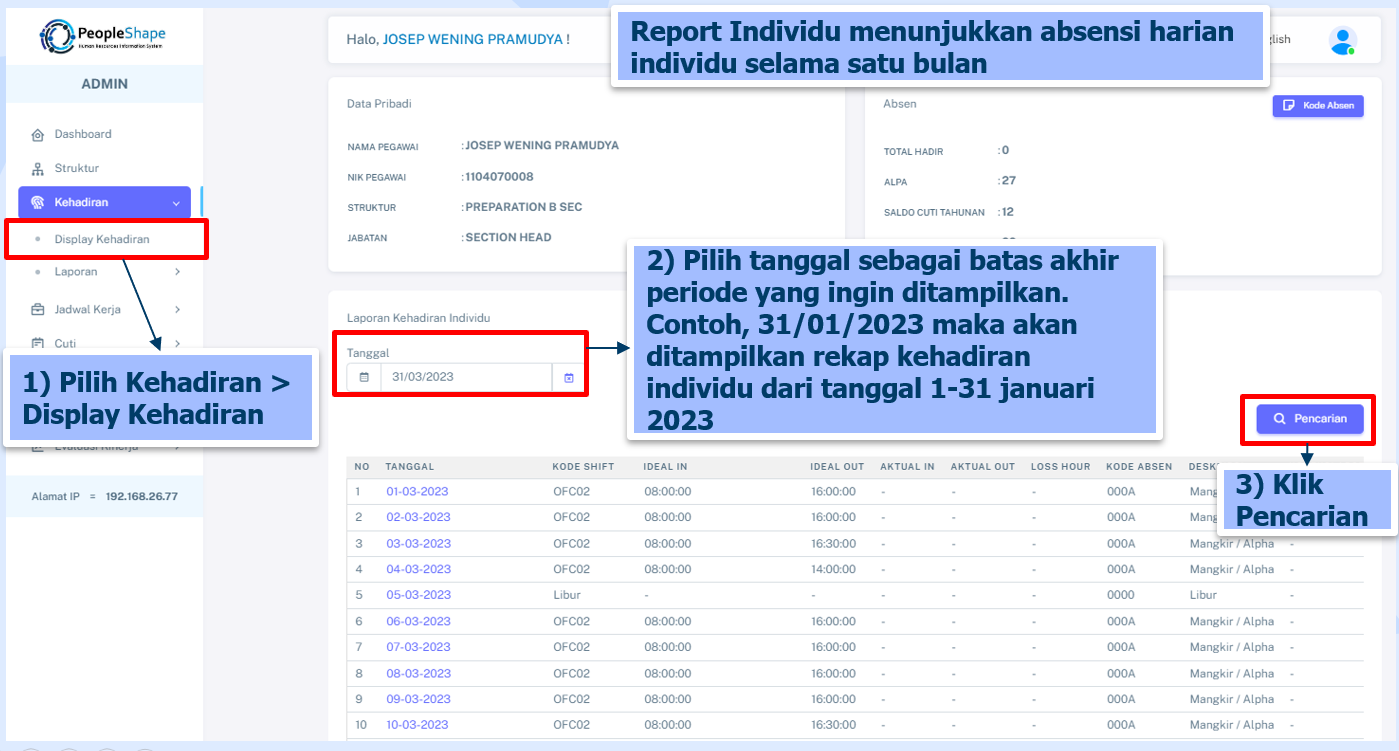Expand the Jadwal Kerja menu arrow
1399x751 pixels.
click(177, 310)
